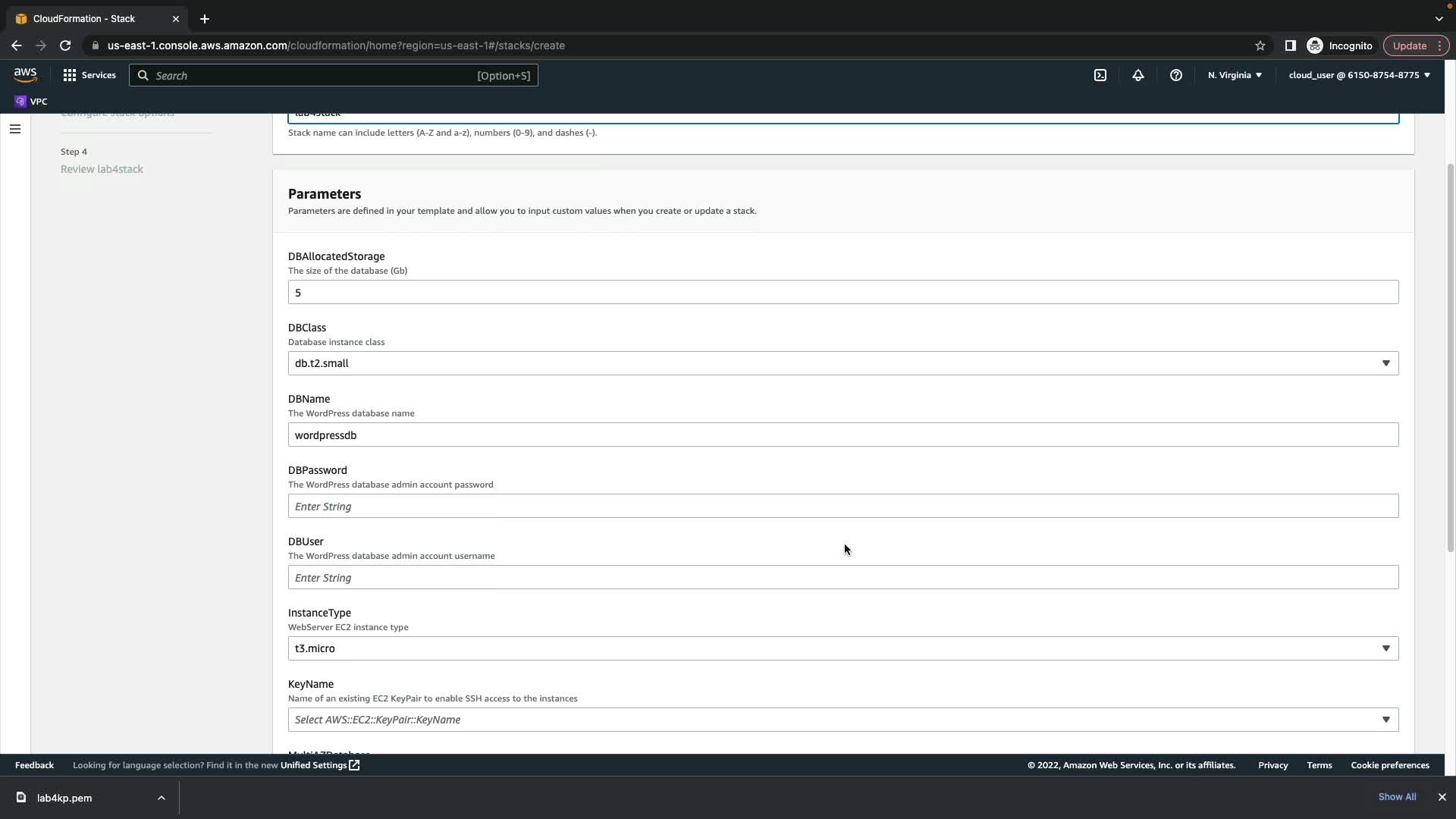Select the CloudFormation - Stack browser tab
Image resolution: width=1456 pixels, height=819 pixels.
tap(84, 18)
